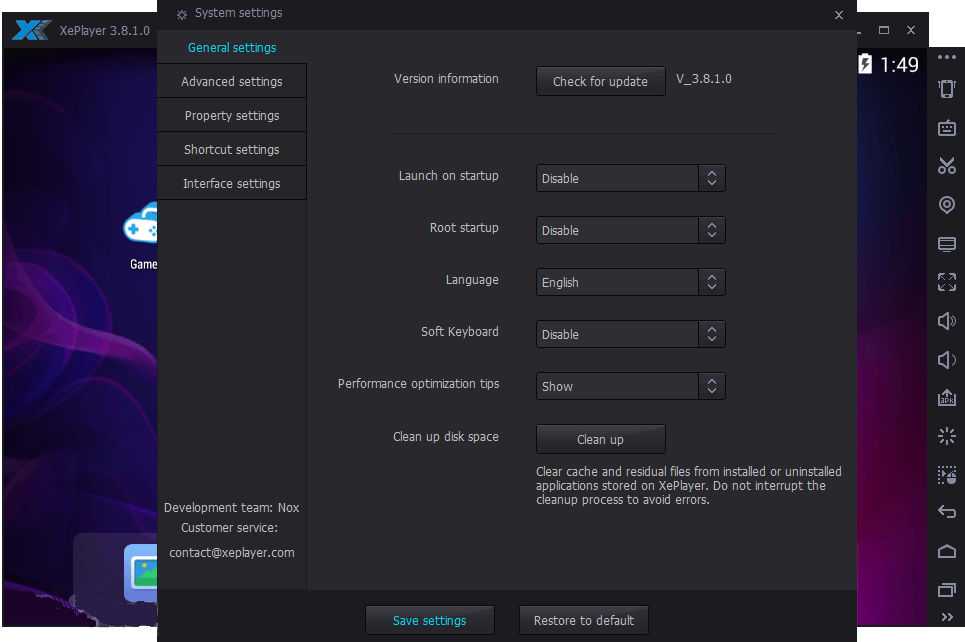Go to Interface settings tab
The height and width of the screenshot is (642, 965).
(232, 184)
